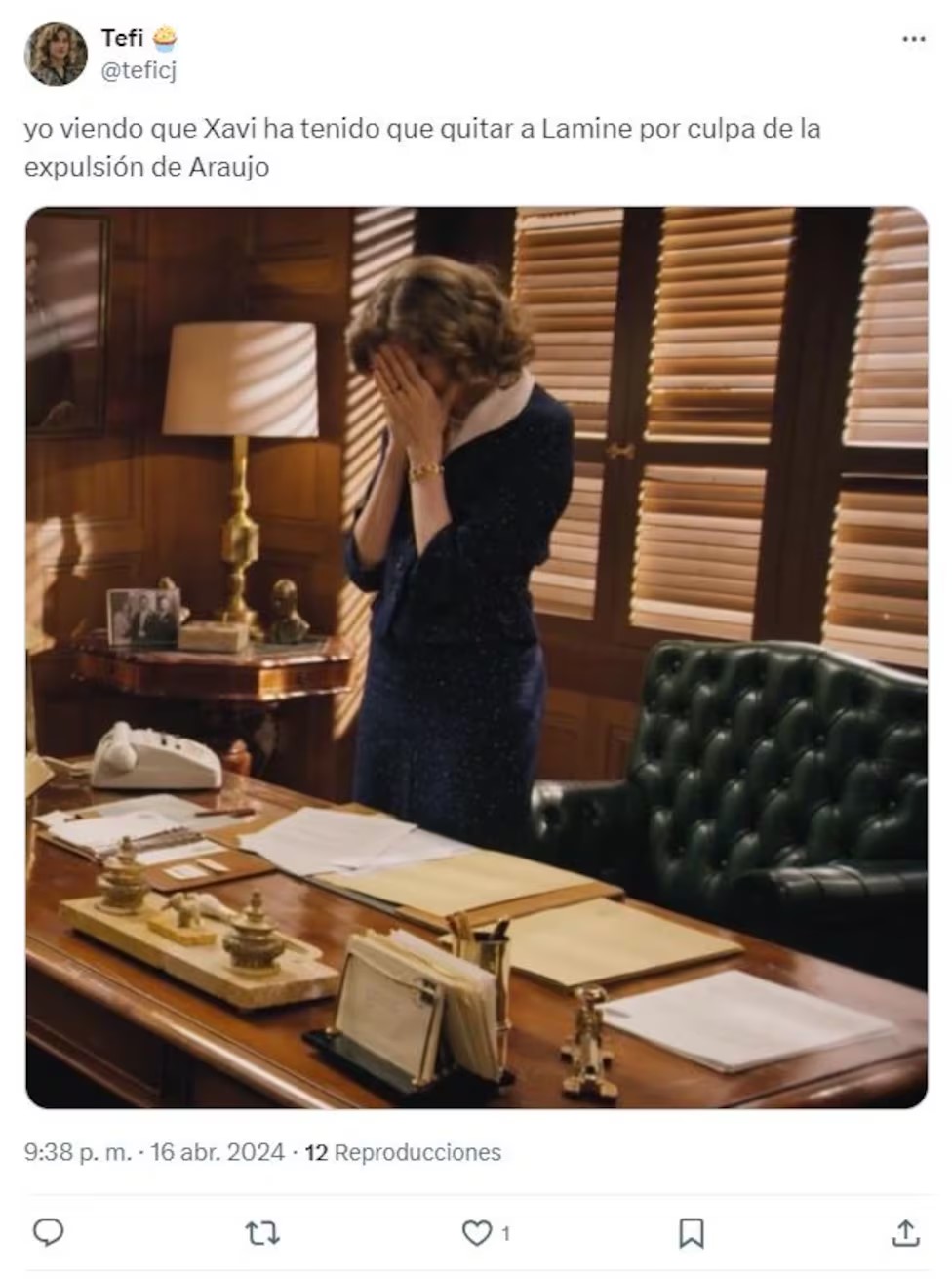Open the @teficj handle link
This screenshot has width=952, height=1279.
click(x=139, y=70)
